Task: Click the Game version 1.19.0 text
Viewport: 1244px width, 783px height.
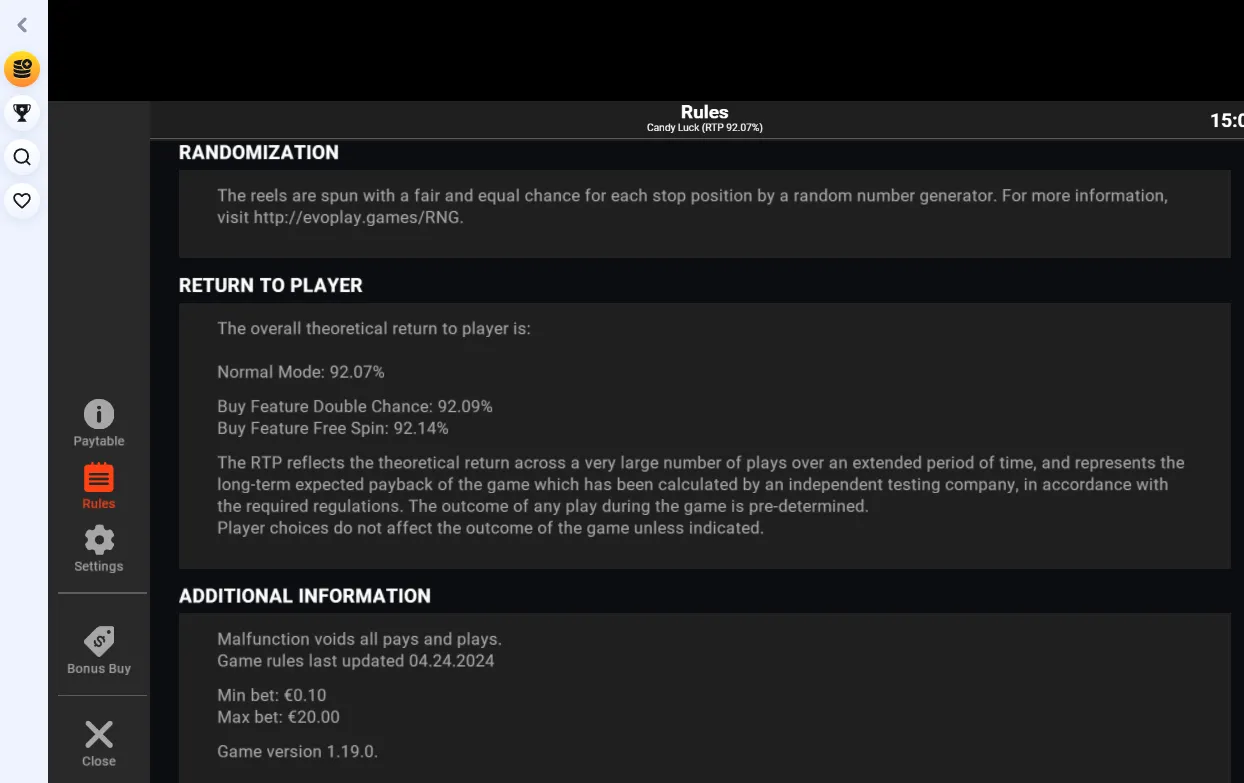Action: click(x=298, y=751)
